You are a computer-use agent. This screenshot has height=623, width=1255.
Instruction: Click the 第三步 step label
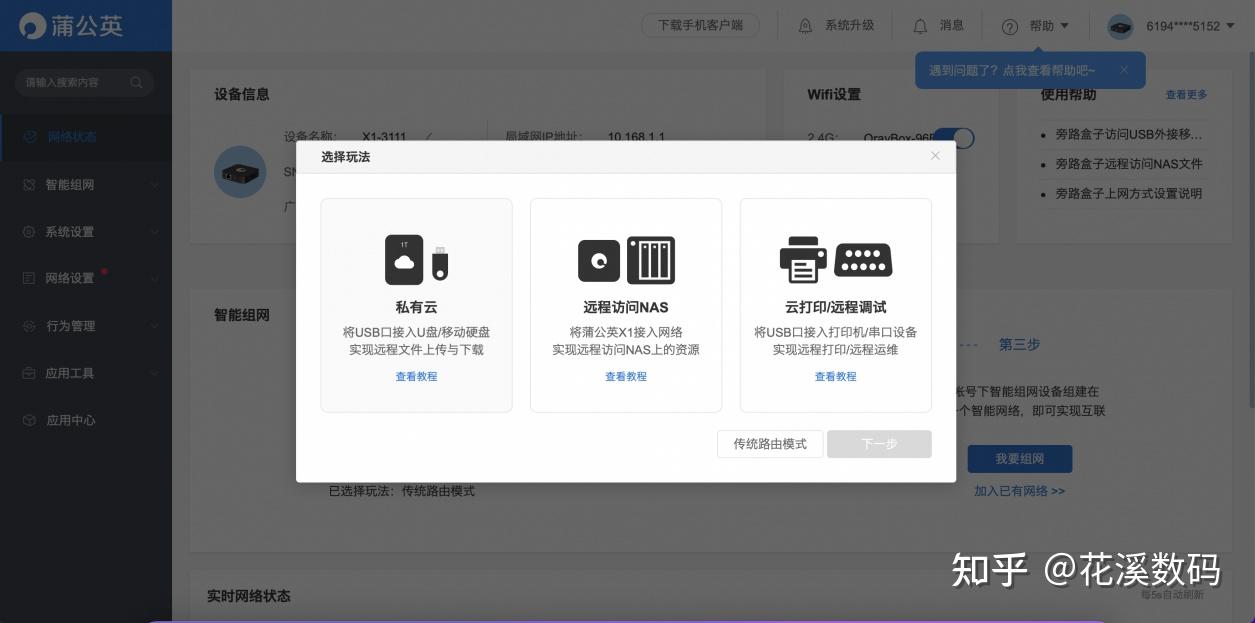tap(1020, 344)
